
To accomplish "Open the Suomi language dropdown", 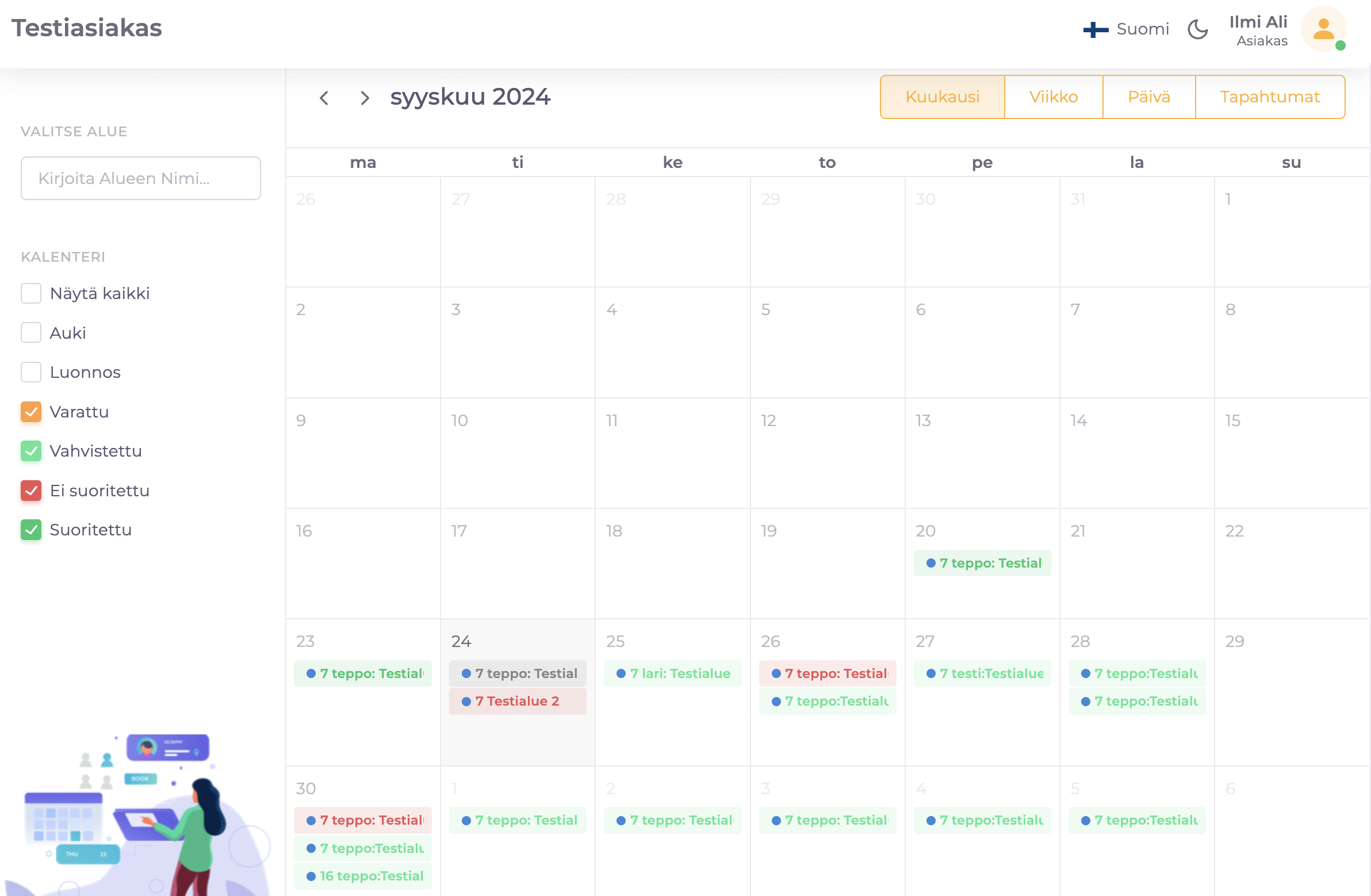I will point(1142,29).
